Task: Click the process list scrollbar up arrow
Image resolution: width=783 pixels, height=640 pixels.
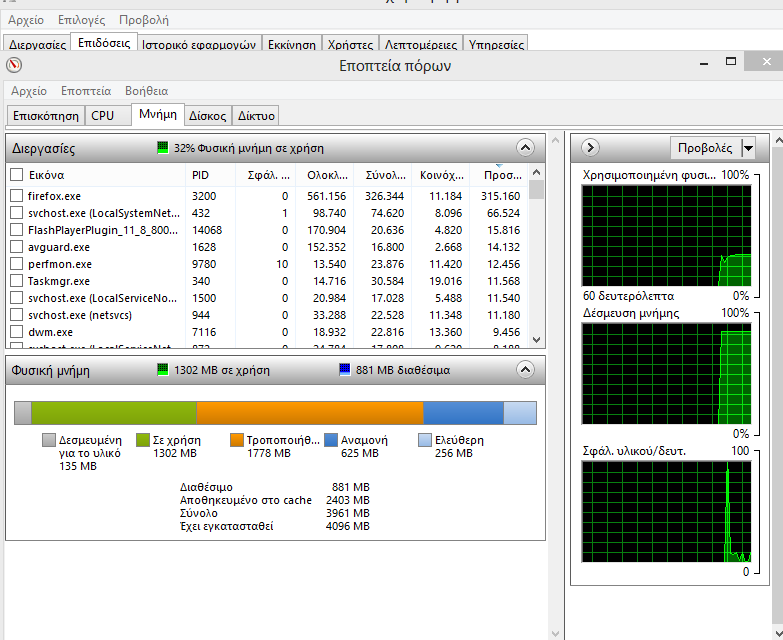Action: pyautogui.click(x=537, y=172)
